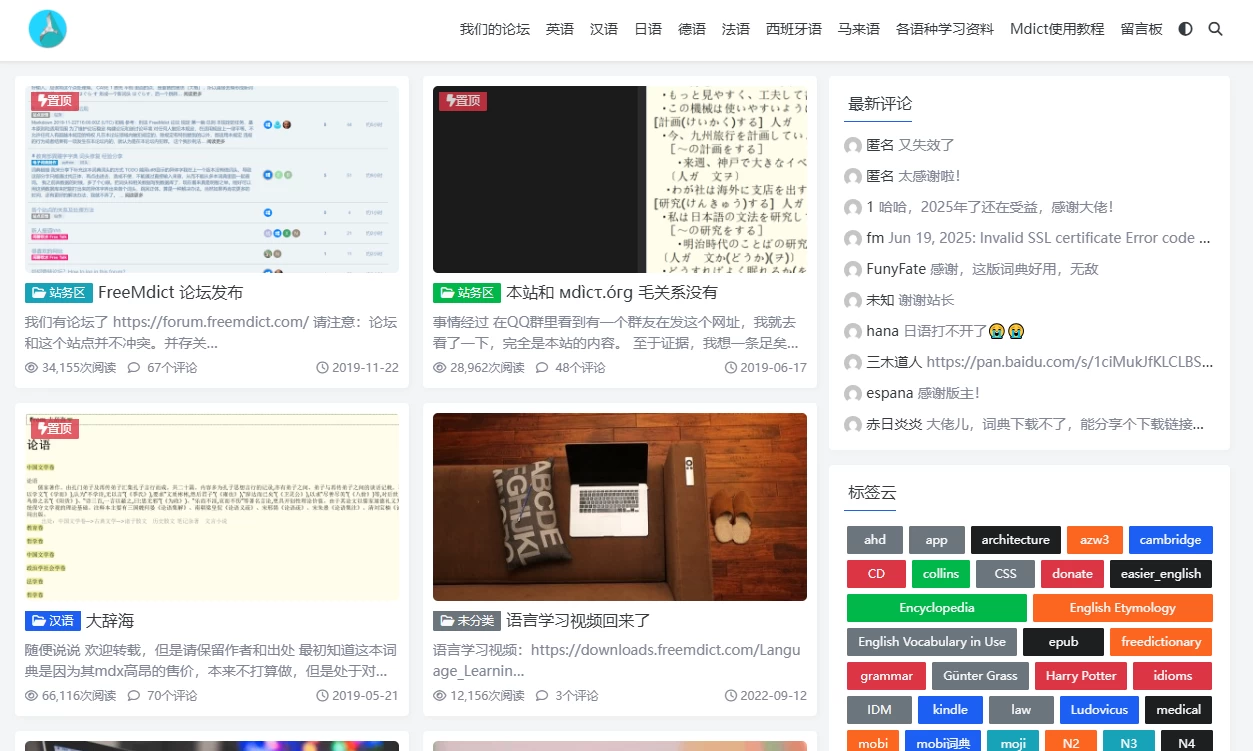Select the Harry Potter tag
This screenshot has height=751, width=1253.
pos(1080,676)
